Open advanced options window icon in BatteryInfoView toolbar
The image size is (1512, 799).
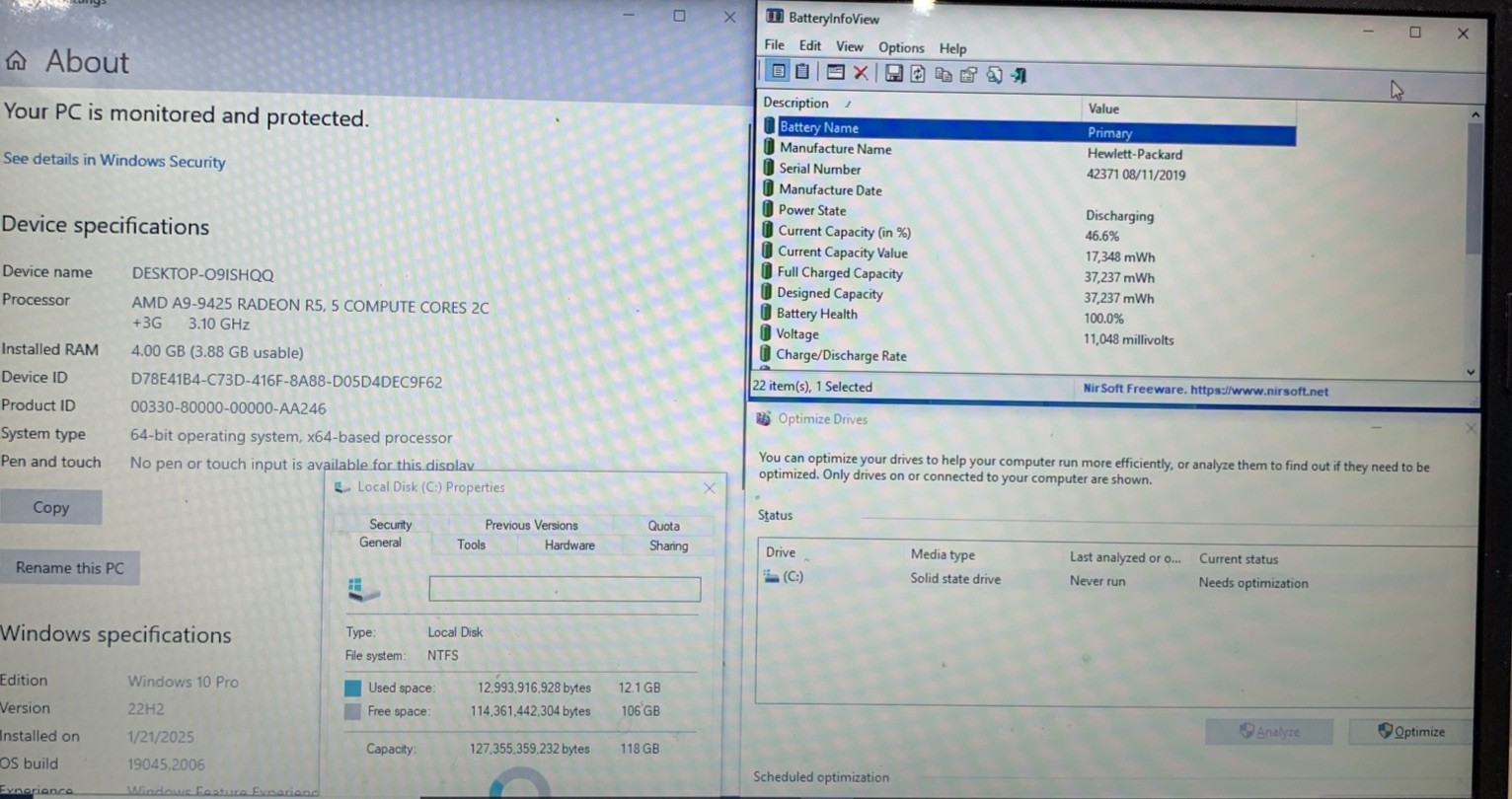pos(836,72)
